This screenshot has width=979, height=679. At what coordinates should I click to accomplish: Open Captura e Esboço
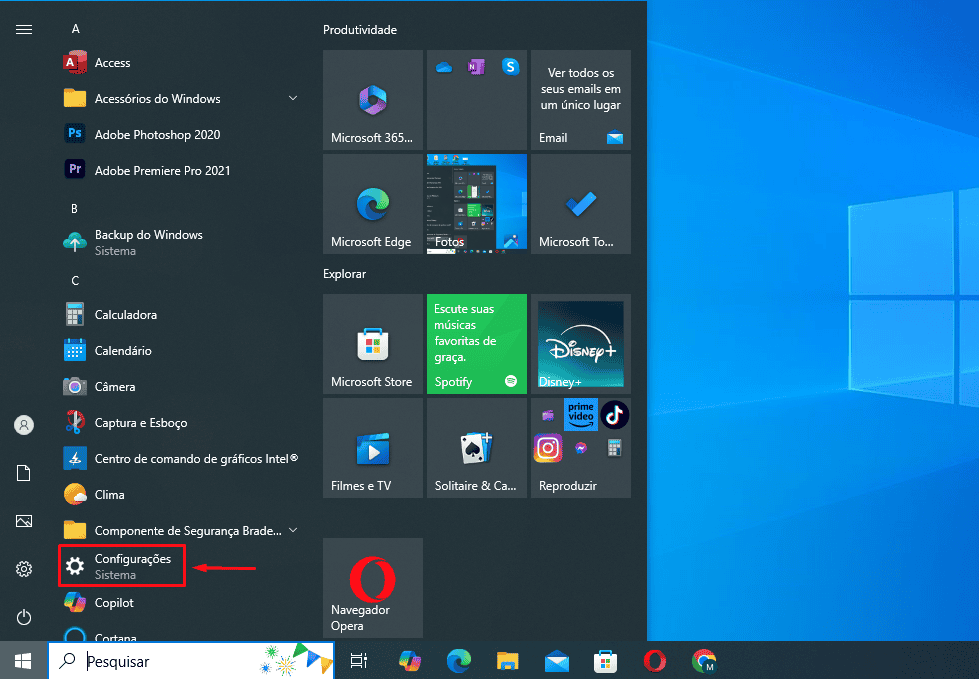(180, 423)
